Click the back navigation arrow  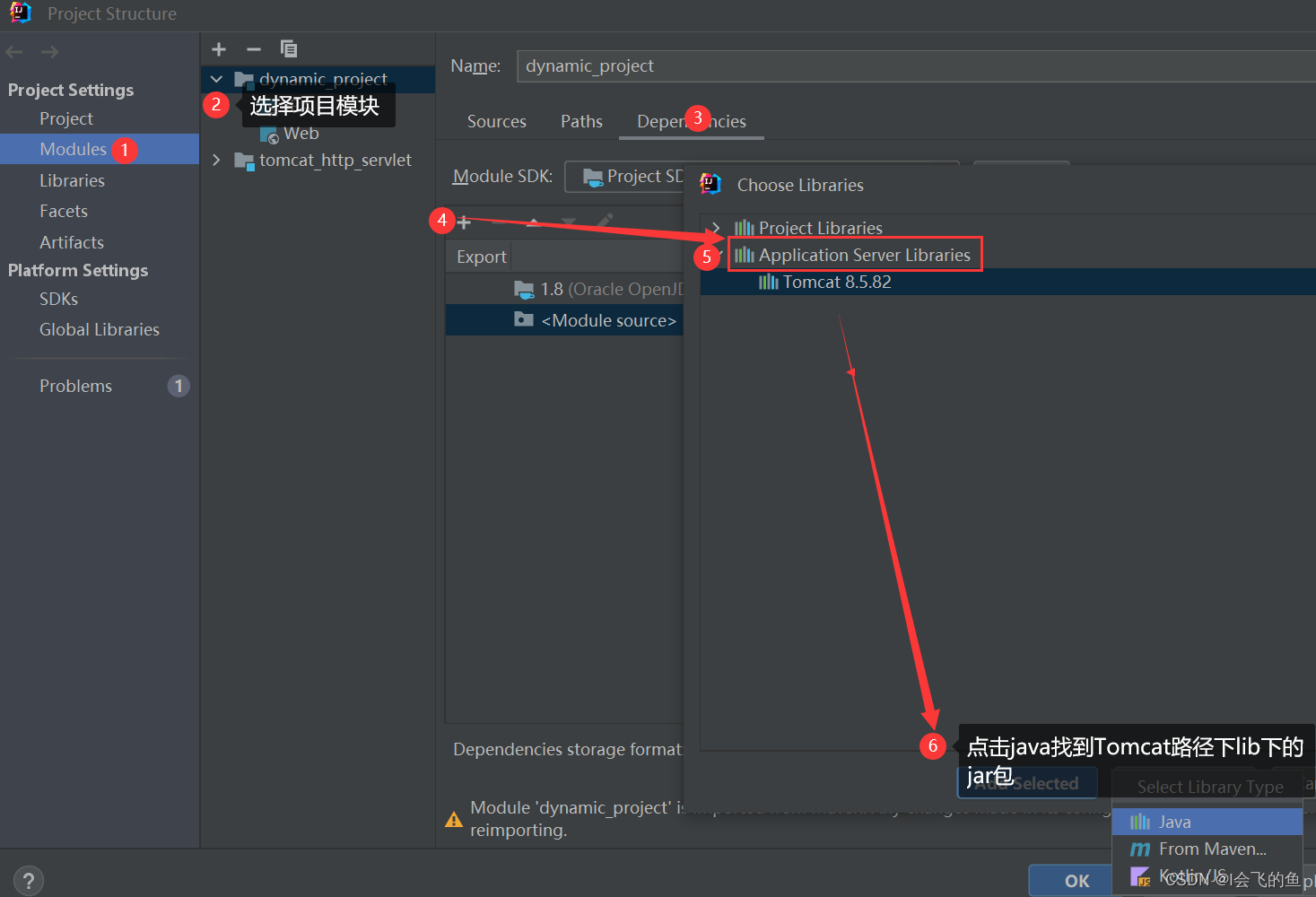[14, 52]
